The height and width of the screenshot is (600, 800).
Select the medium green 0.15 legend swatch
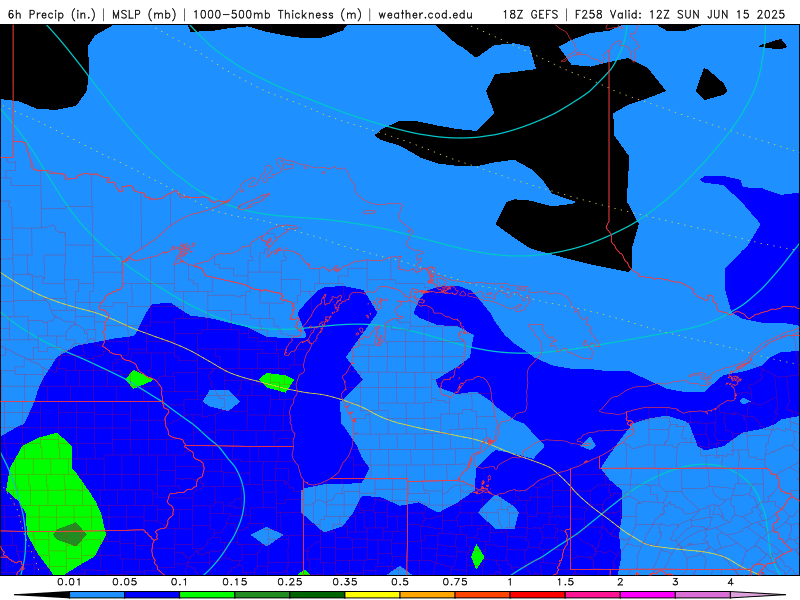(x=262, y=595)
